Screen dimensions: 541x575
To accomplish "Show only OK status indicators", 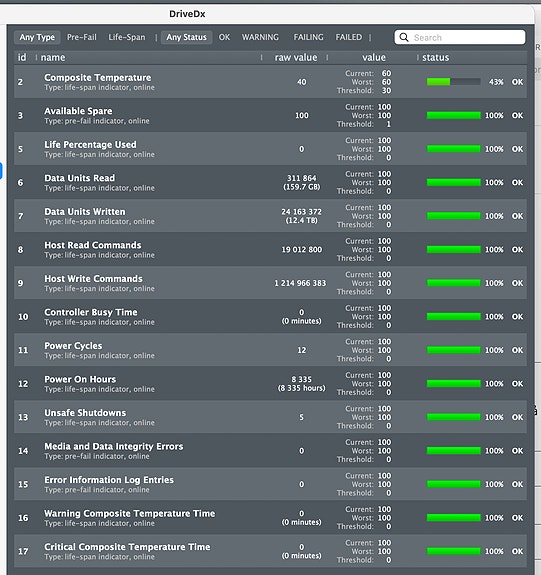I will coord(224,37).
